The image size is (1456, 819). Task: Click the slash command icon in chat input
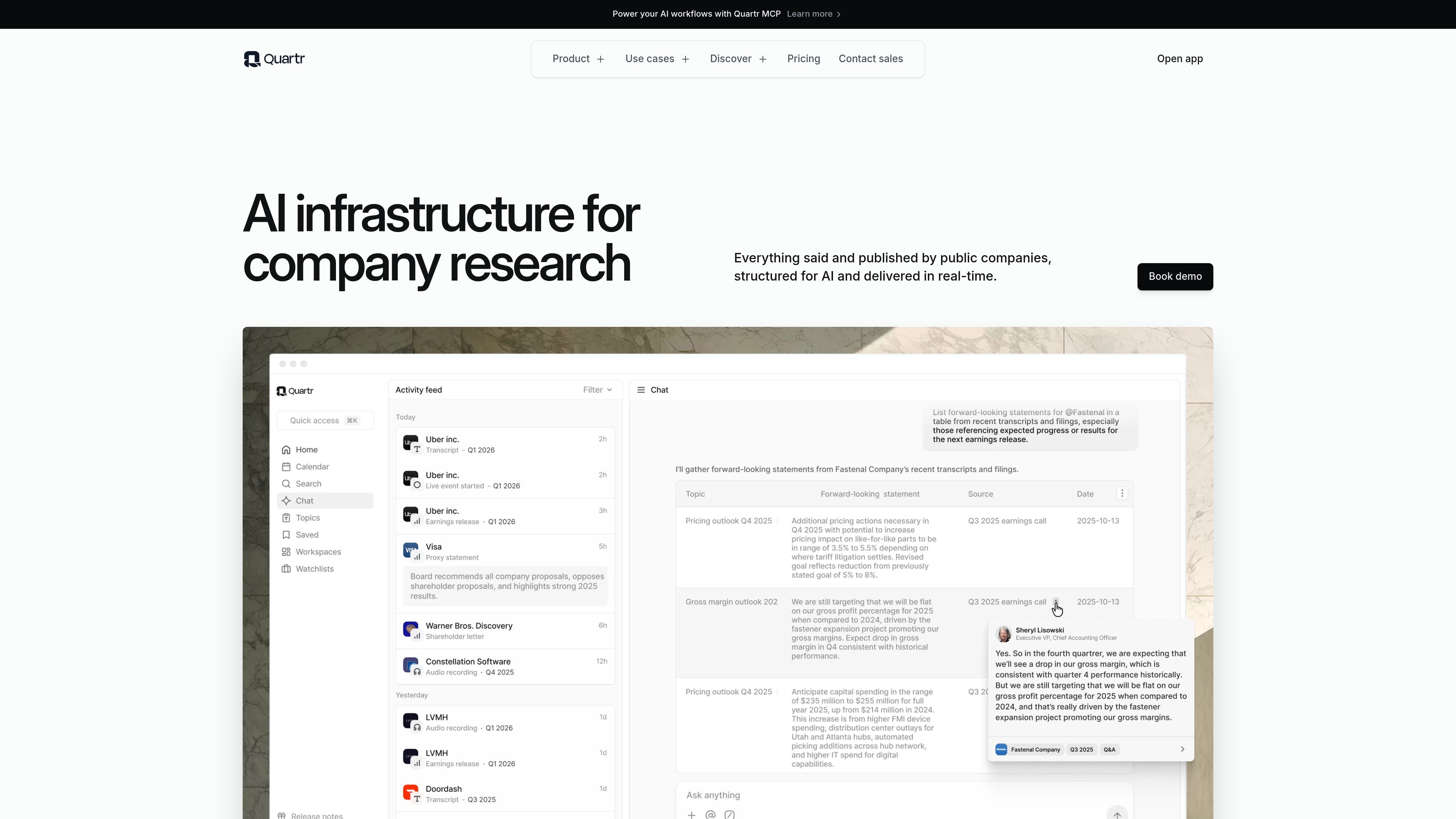(x=730, y=814)
